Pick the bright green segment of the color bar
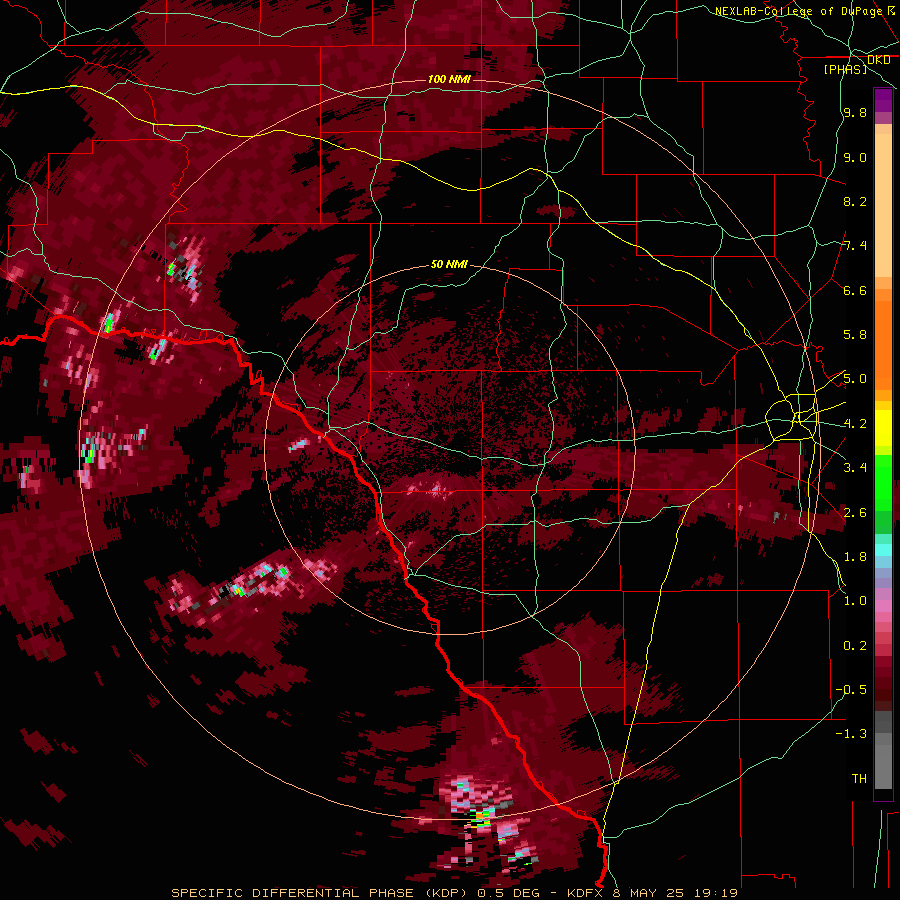This screenshot has height=900, width=900. (x=883, y=482)
